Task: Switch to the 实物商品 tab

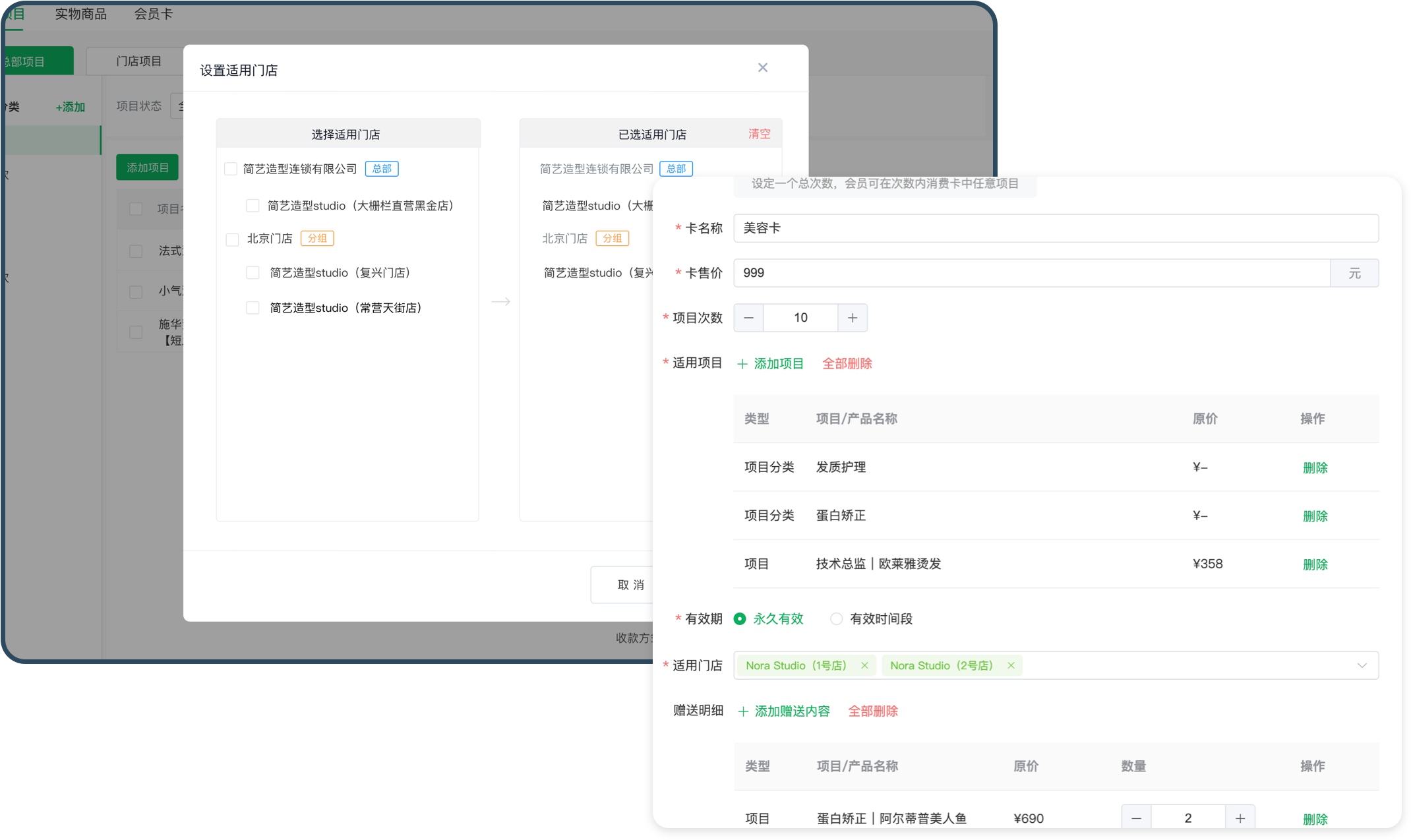Action: pos(80,14)
